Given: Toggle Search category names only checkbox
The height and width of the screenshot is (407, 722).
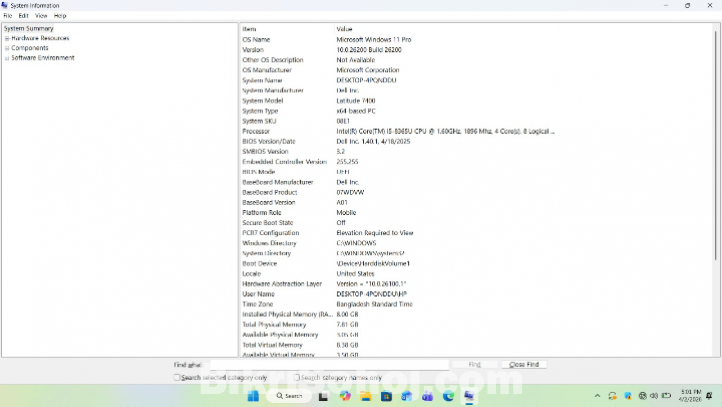Looking at the screenshot, I should (297, 378).
